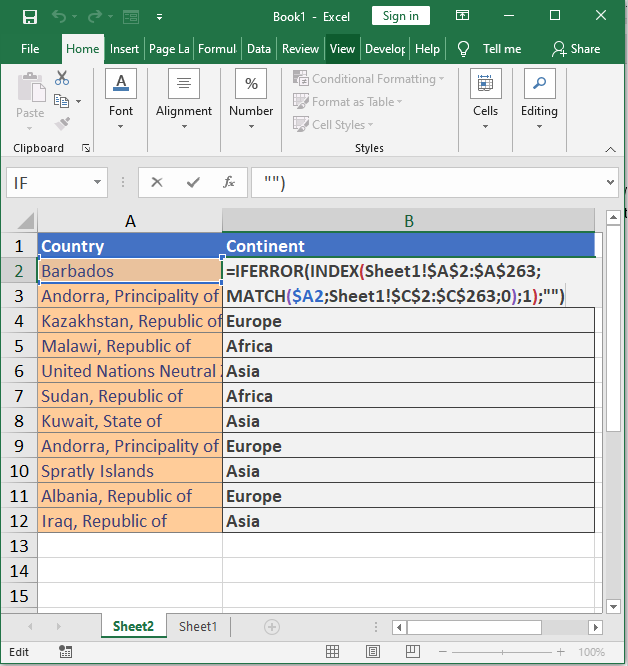Click Cell Styles
The height and width of the screenshot is (666, 628).
pos(333,124)
